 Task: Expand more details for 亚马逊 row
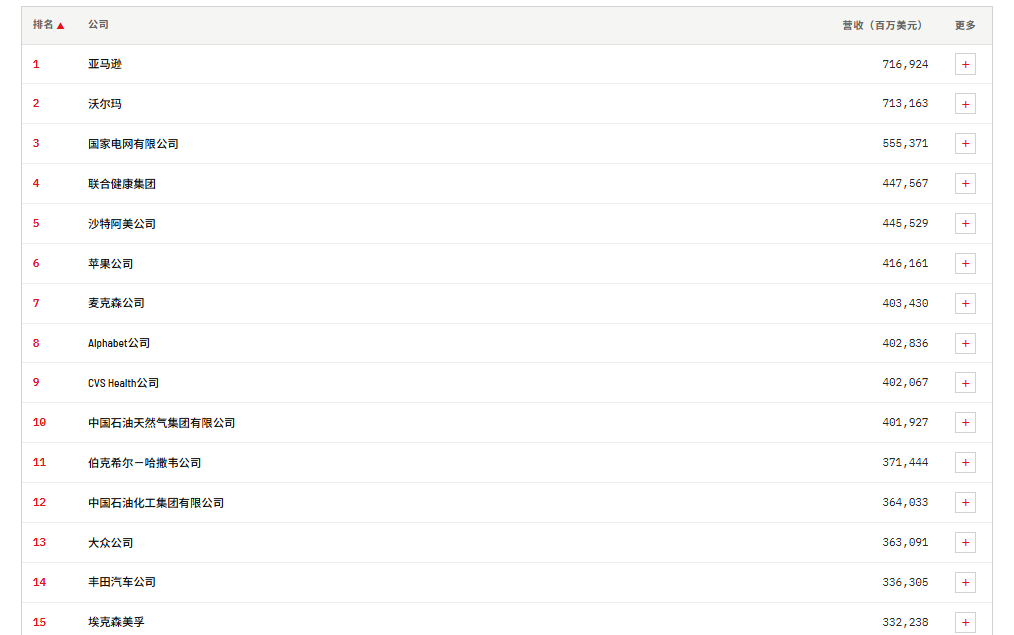(x=965, y=65)
